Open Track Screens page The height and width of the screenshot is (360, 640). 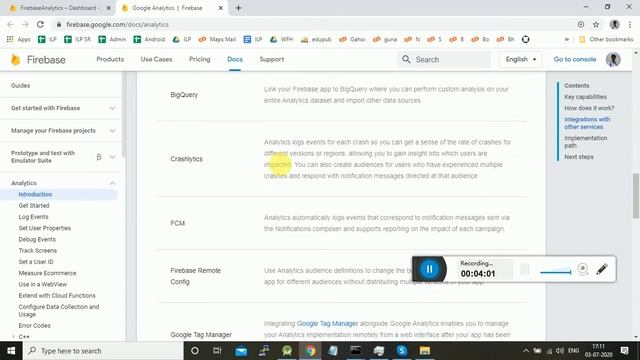coord(38,251)
